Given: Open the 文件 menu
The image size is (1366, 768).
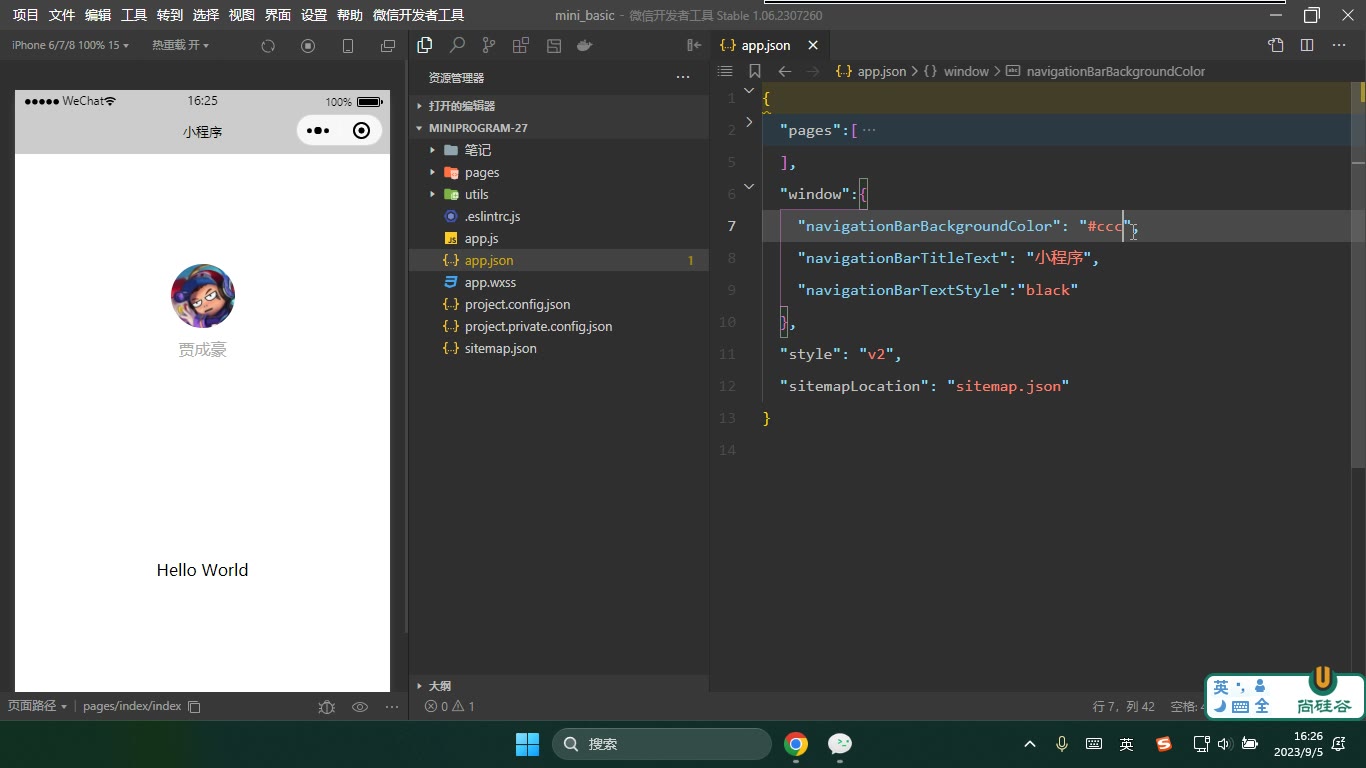Looking at the screenshot, I should click(62, 15).
